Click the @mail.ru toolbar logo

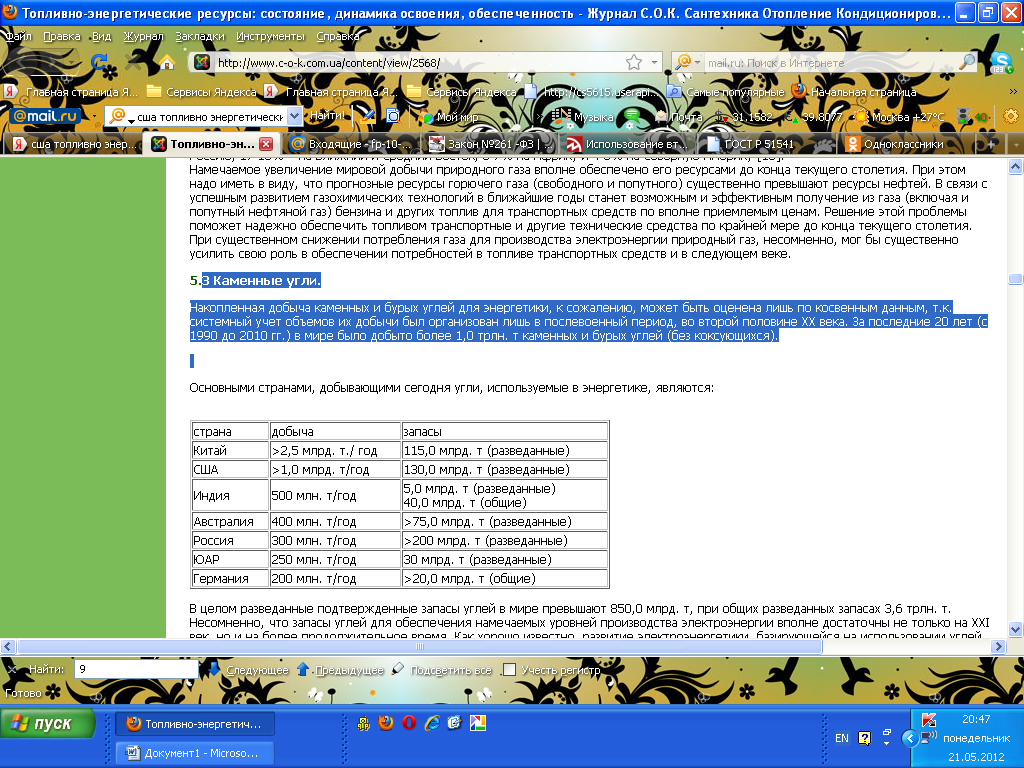pos(44,116)
